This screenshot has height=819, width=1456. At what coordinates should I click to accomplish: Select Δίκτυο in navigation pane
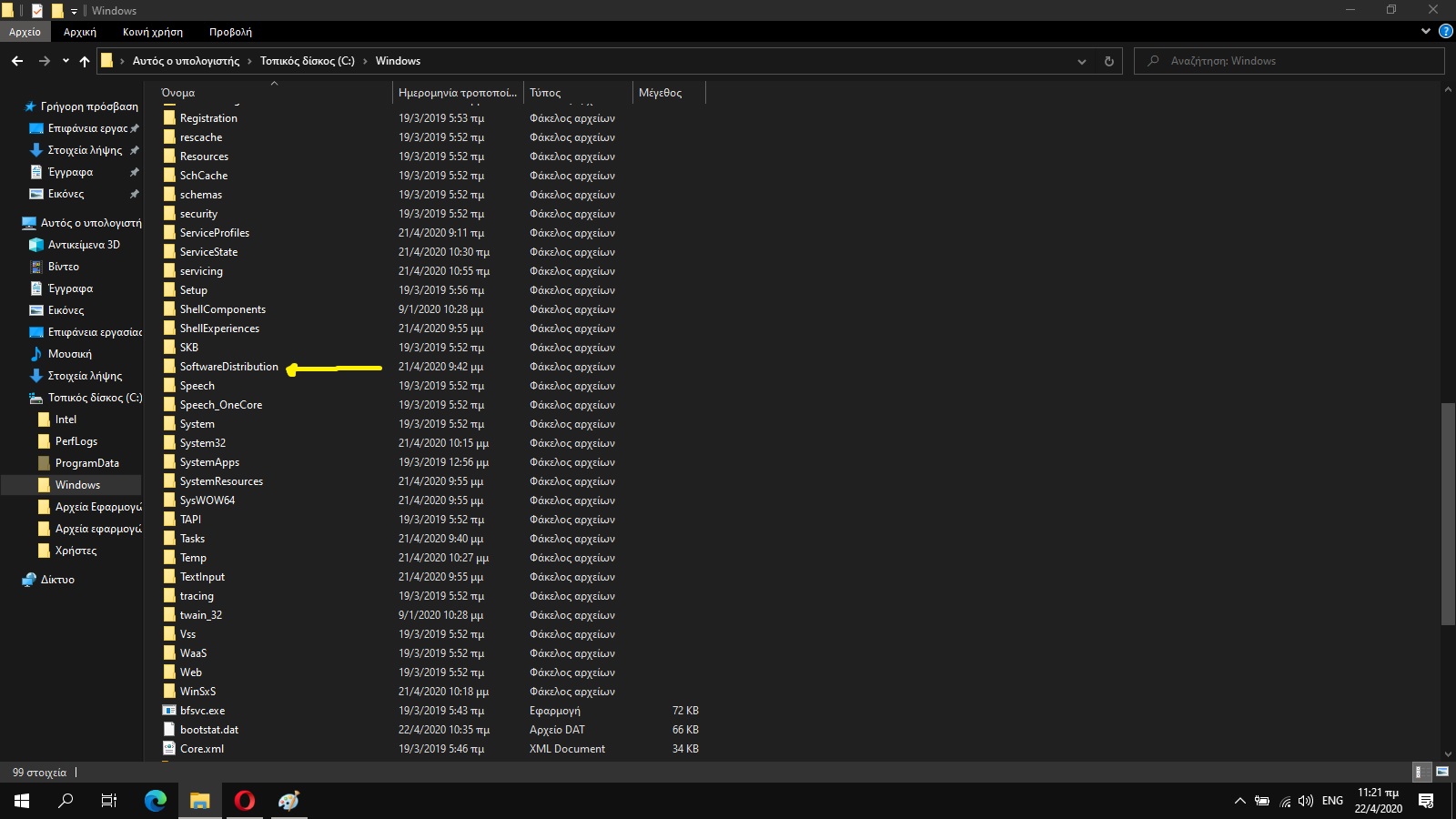[x=57, y=580]
